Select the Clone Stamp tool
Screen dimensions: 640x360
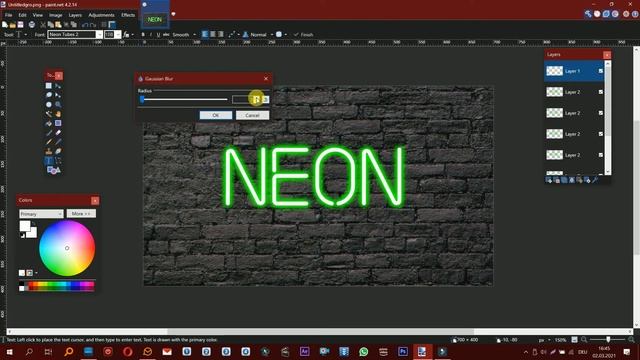pyautogui.click(x=49, y=151)
